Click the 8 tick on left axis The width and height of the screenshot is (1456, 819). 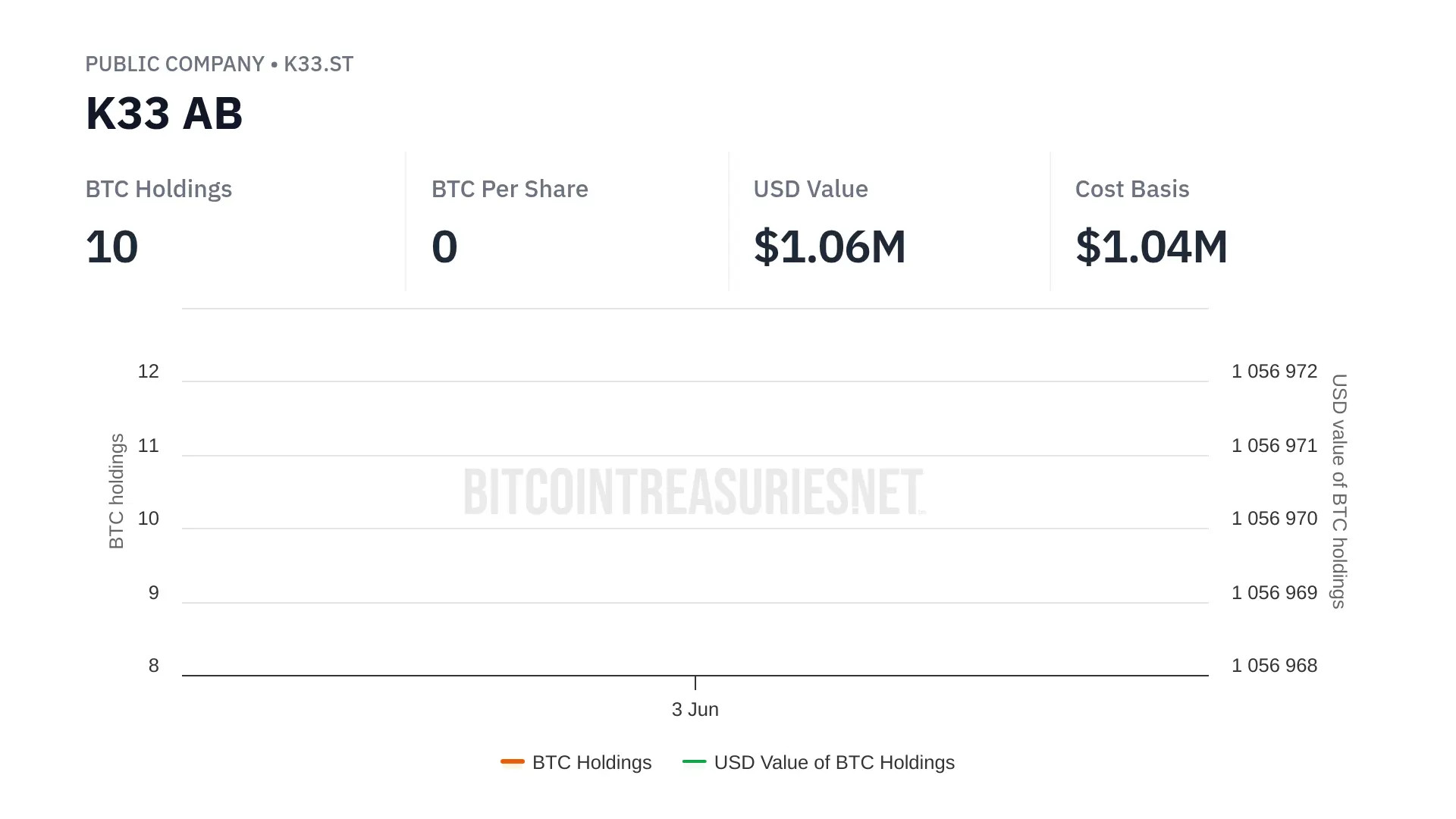pyautogui.click(x=154, y=666)
